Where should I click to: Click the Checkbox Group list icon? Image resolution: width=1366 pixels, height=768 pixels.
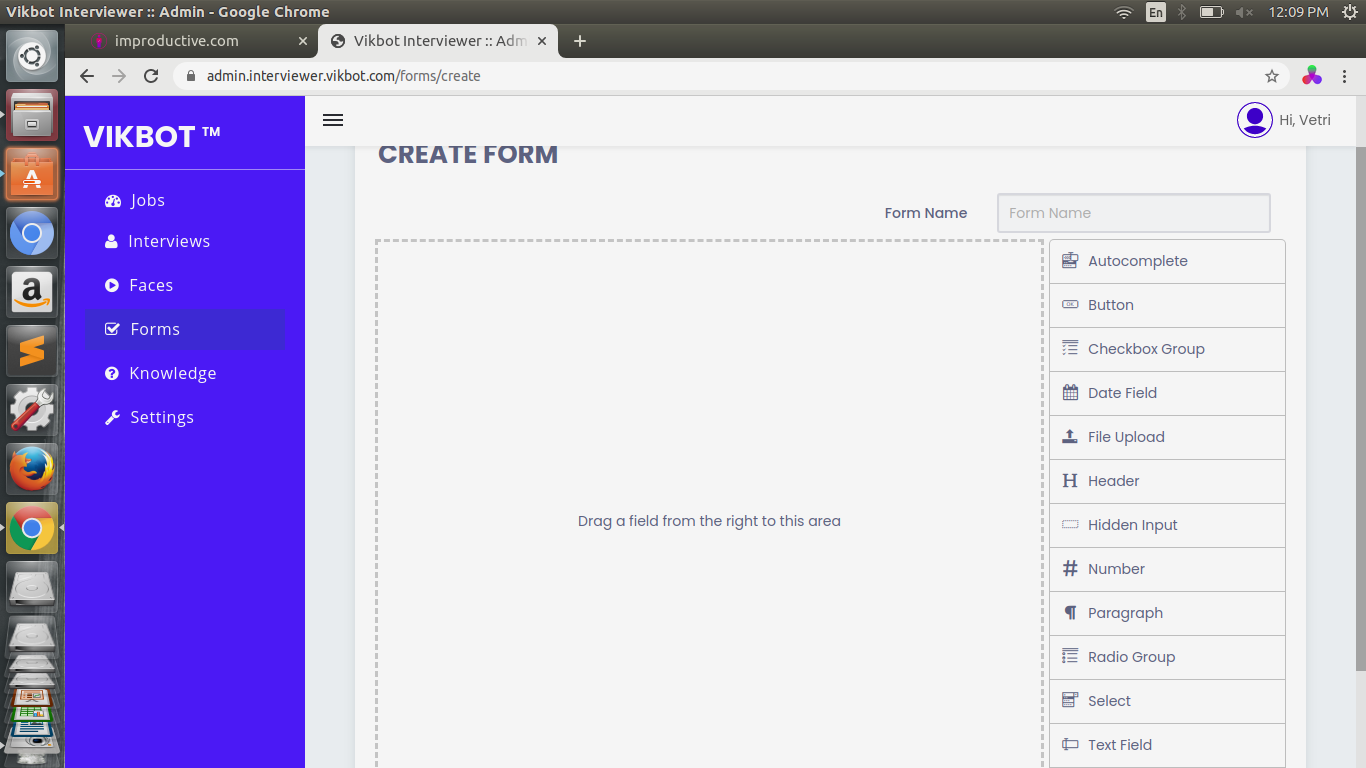[1070, 349]
